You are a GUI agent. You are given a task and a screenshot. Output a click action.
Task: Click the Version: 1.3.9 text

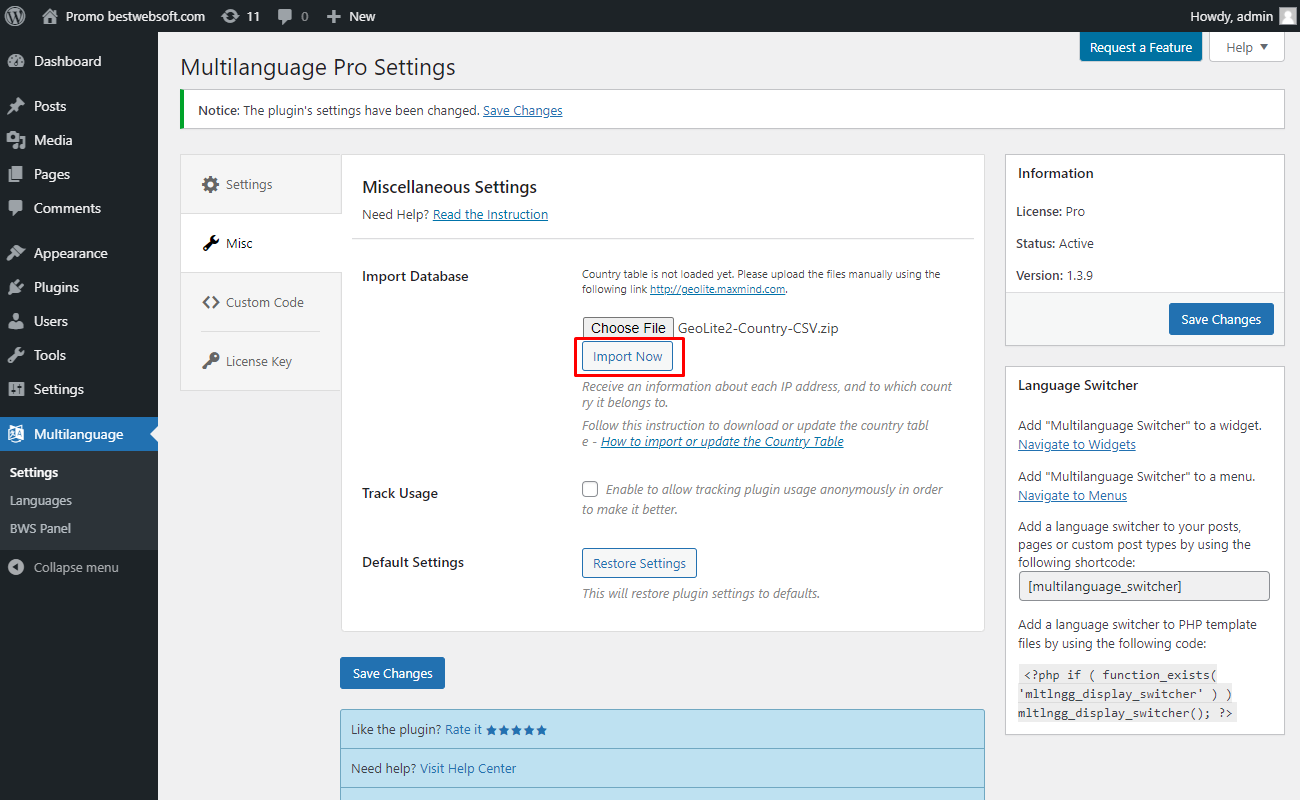pos(1054,275)
